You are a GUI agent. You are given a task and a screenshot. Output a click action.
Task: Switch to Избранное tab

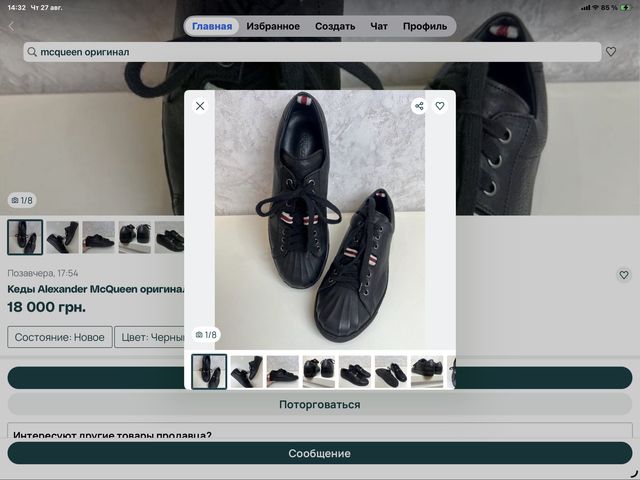tap(273, 26)
